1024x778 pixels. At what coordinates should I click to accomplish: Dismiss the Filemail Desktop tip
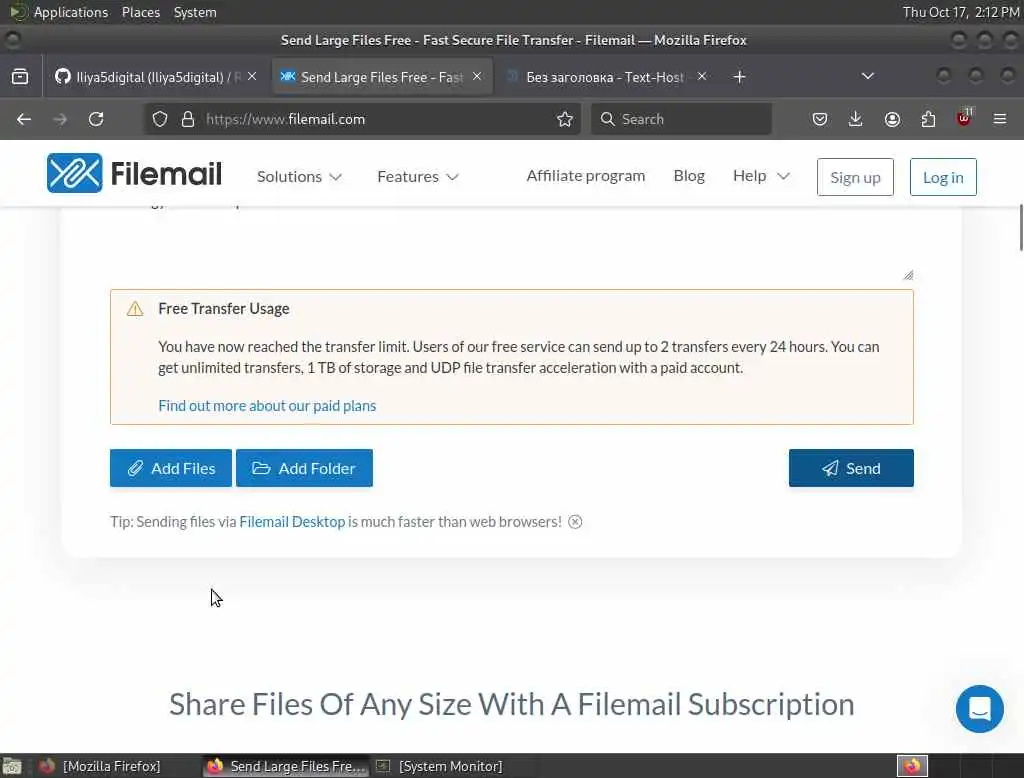click(575, 522)
